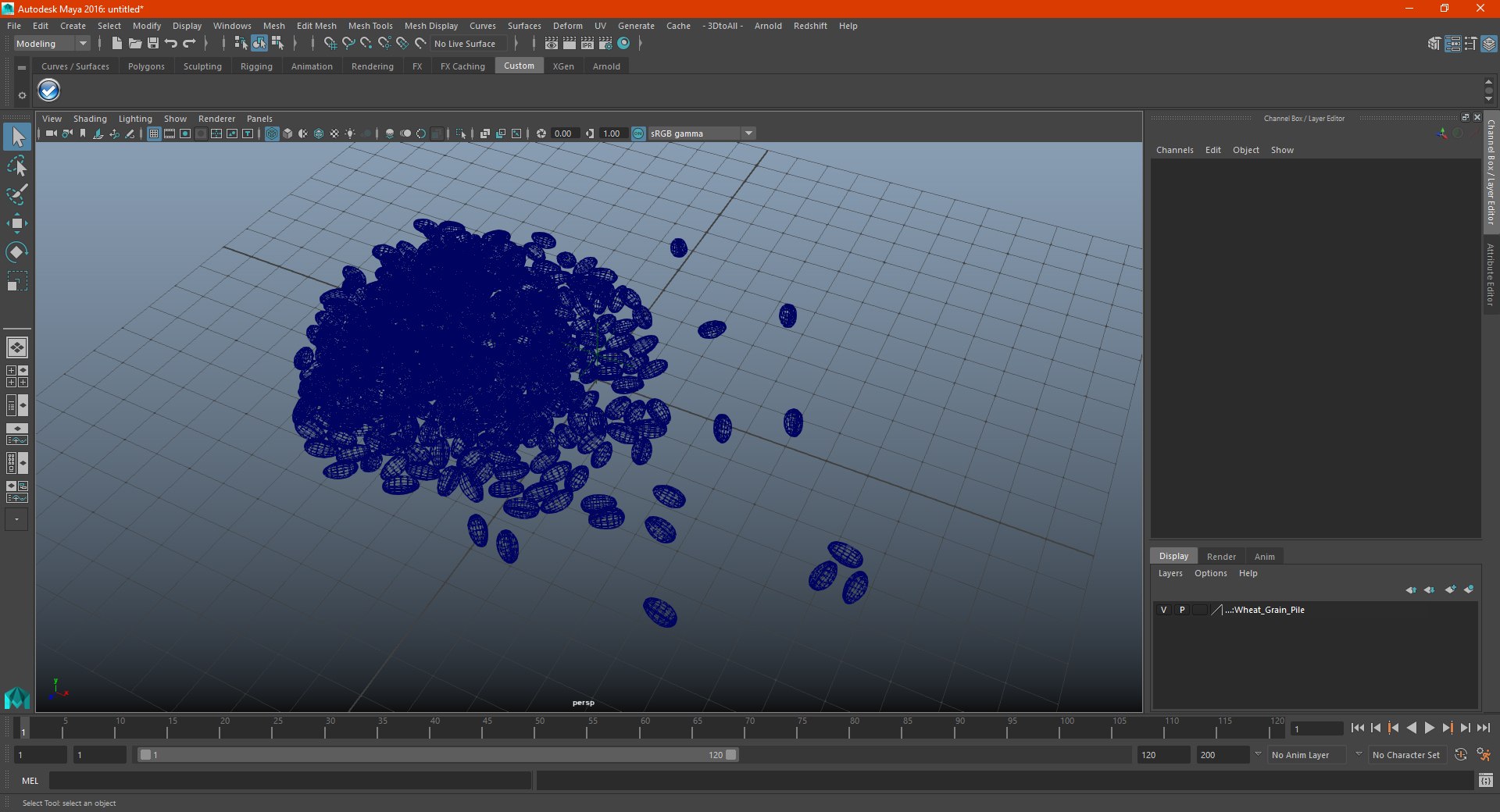Toggle visibility of Wheat_Grain_Pile layer
This screenshot has width=1500, height=812.
(x=1163, y=610)
